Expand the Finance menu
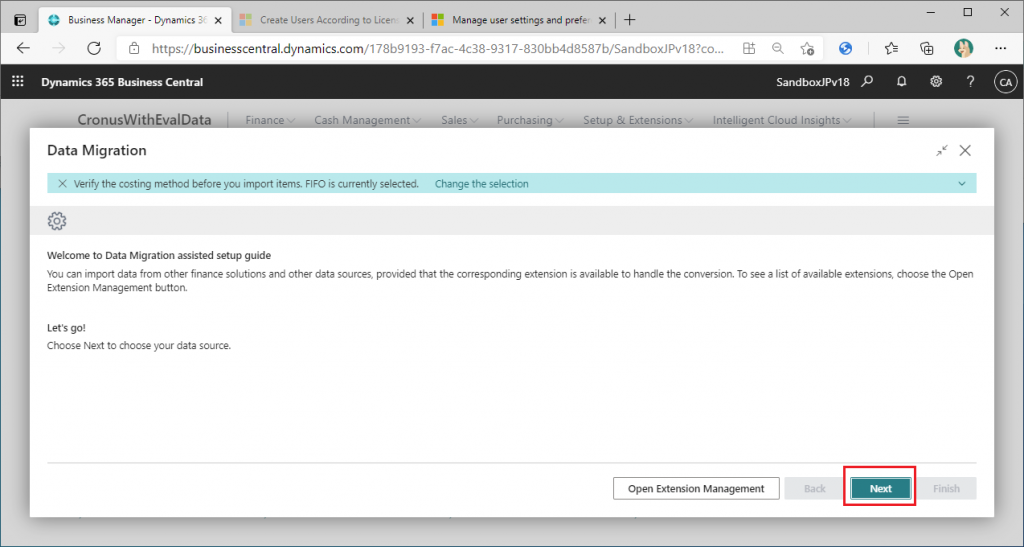 pos(270,120)
